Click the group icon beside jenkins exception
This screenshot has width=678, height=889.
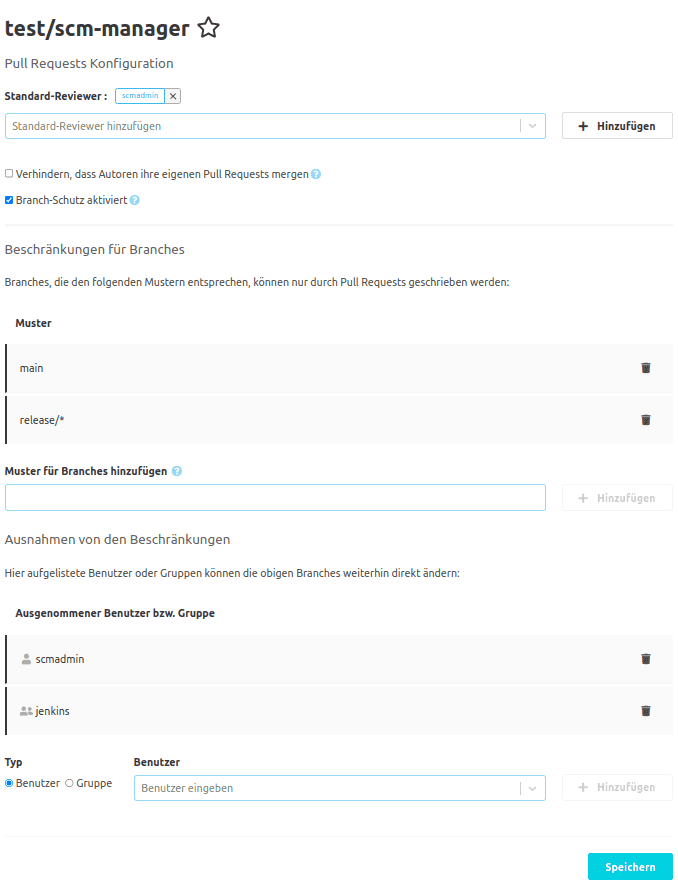(x=23, y=710)
